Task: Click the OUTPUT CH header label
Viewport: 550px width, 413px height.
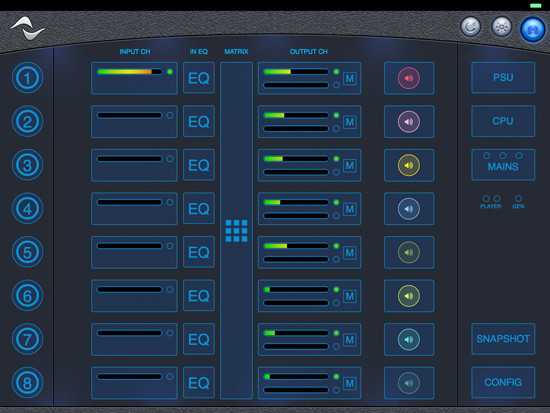Action: click(309, 52)
